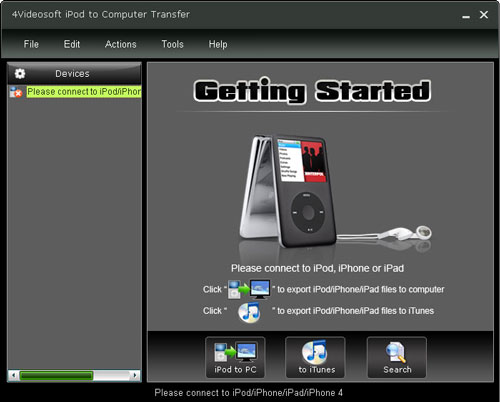Open the File menu

click(x=31, y=44)
